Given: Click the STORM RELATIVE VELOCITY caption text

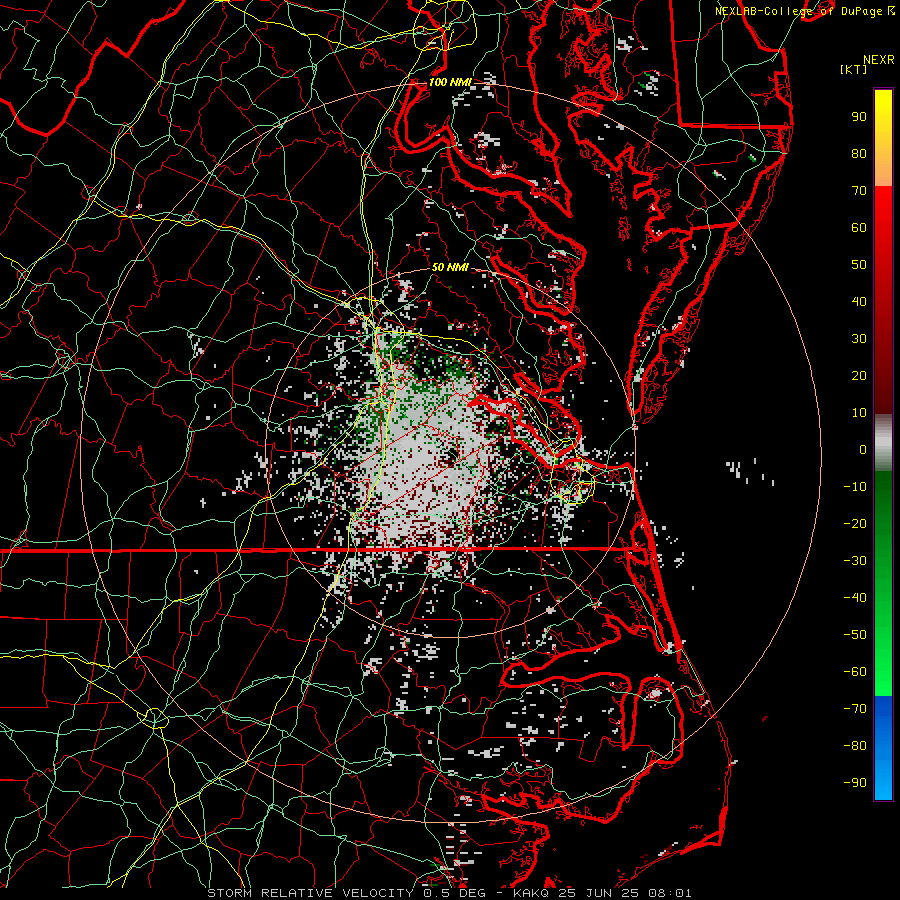Looking at the screenshot, I should 310,893.
